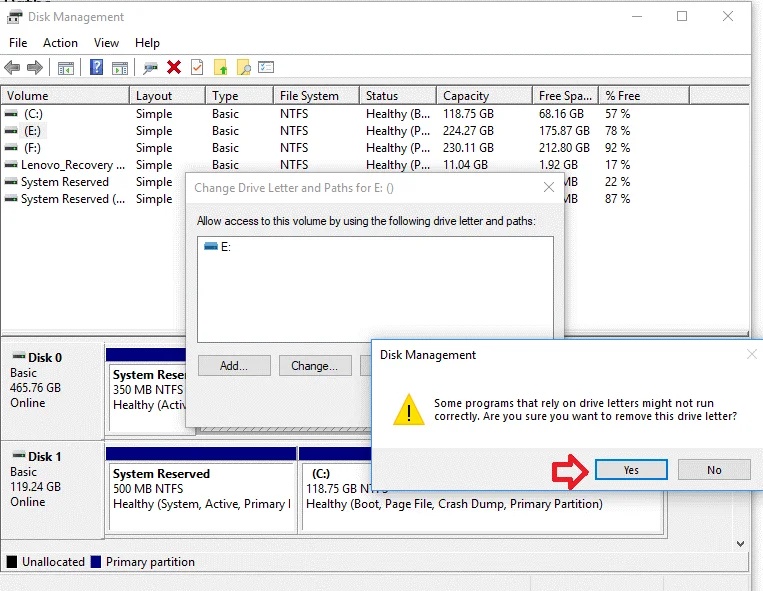The image size is (763, 591).
Task: Click the Back arrow toolbar icon
Action: [x=12, y=67]
